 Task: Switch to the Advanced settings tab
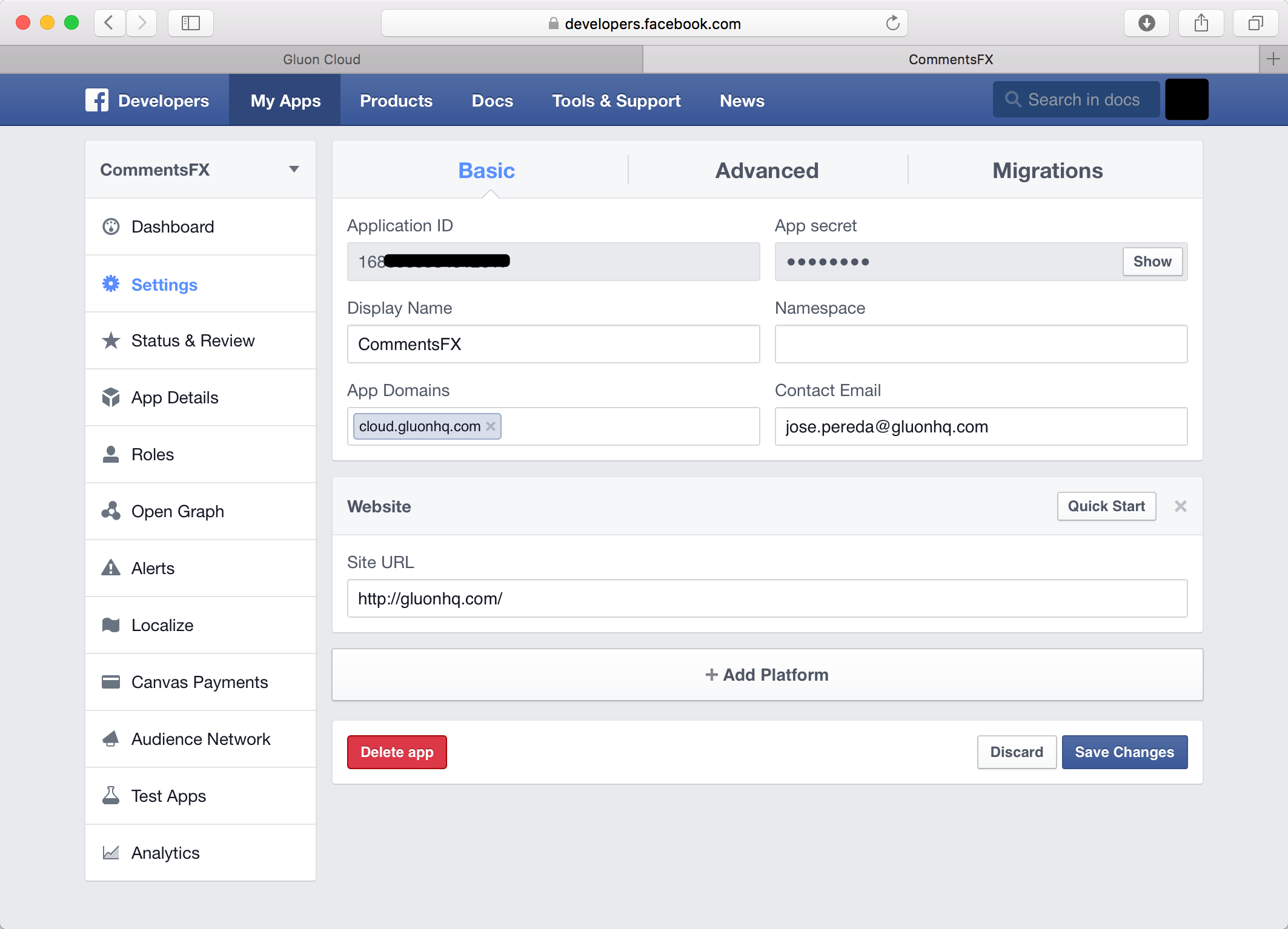[x=767, y=170]
